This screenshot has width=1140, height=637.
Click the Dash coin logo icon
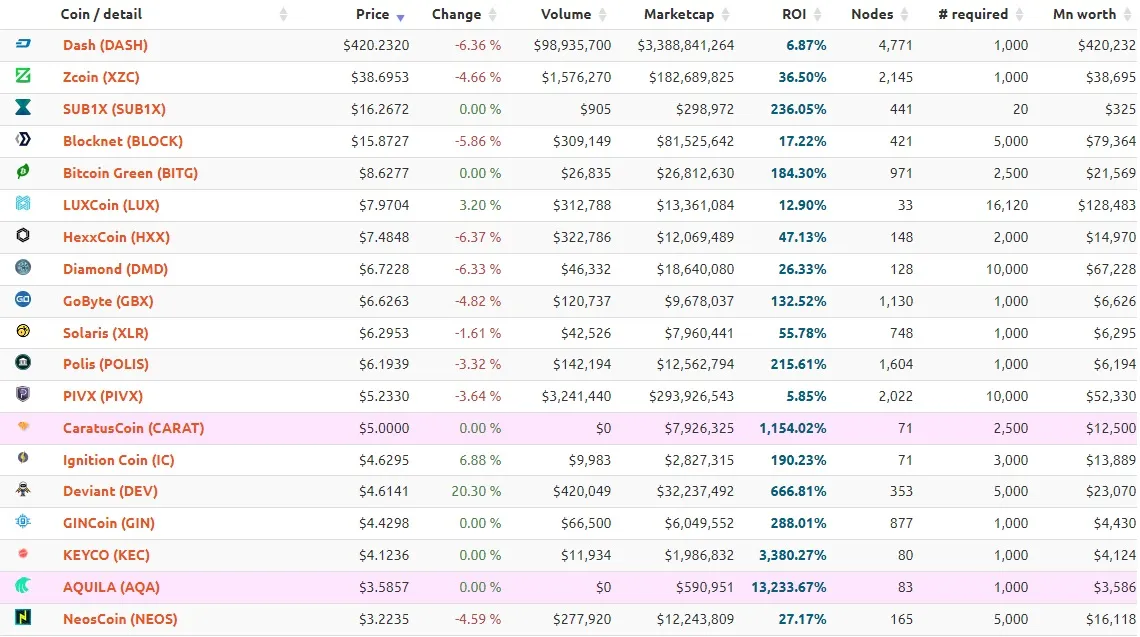[x=23, y=44]
